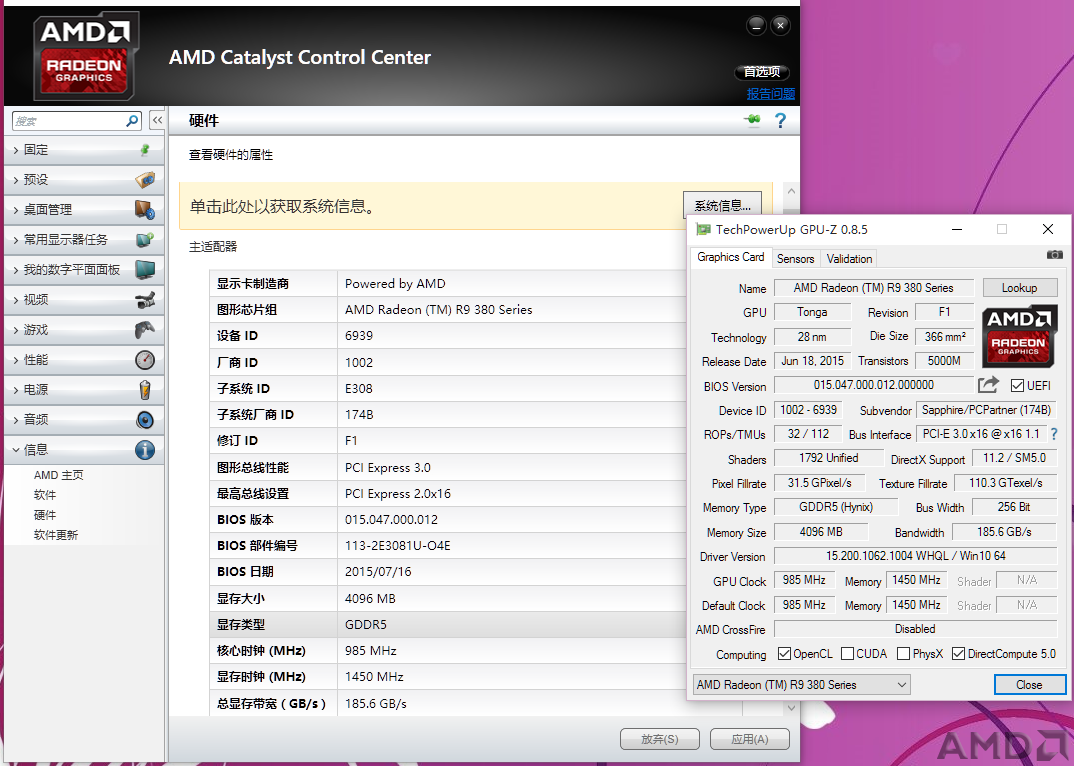Switch to the Validation tab
This screenshot has height=766, width=1074.
coord(849,258)
